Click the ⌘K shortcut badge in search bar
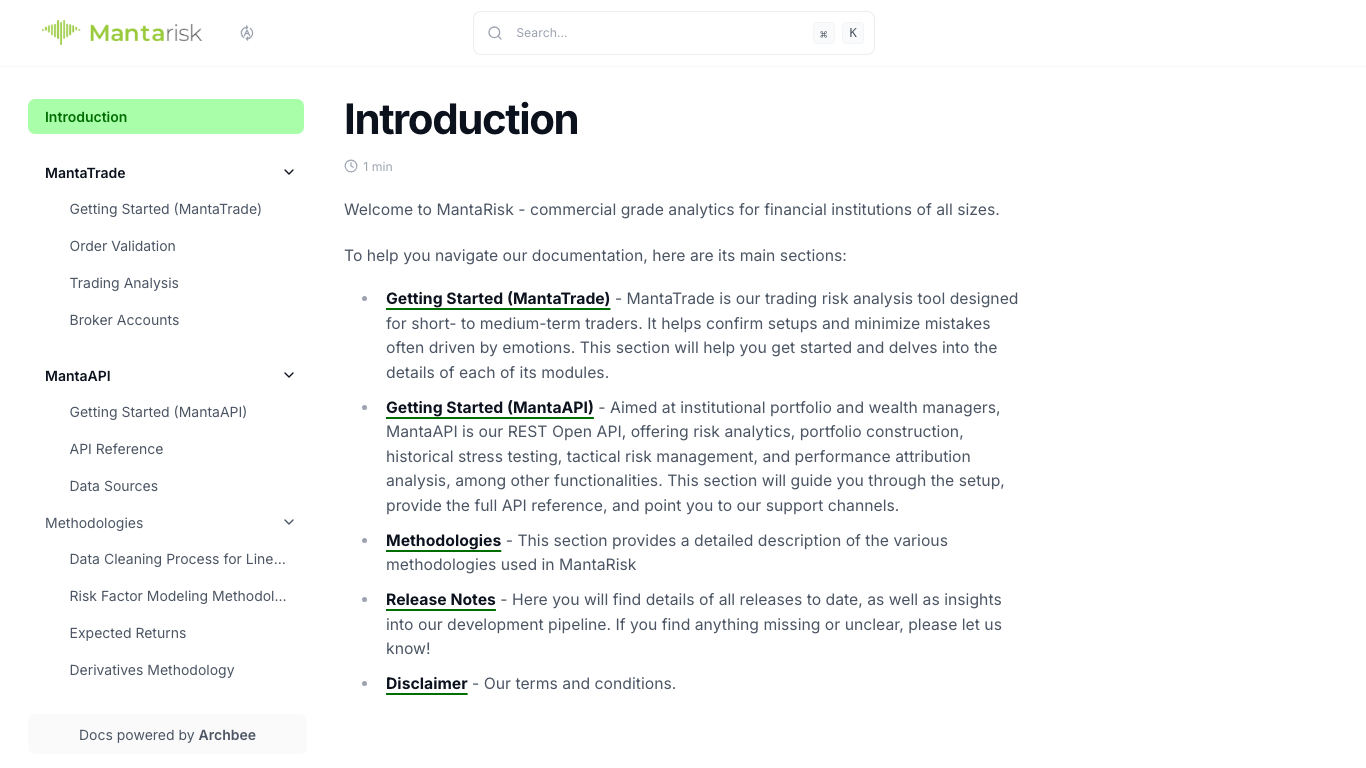The image size is (1366, 768). tap(838, 32)
